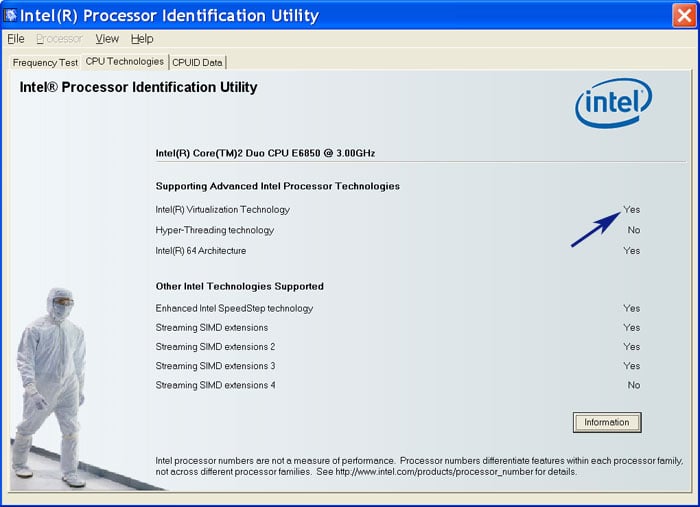Click the processor_number URL in the footer

tap(434, 472)
